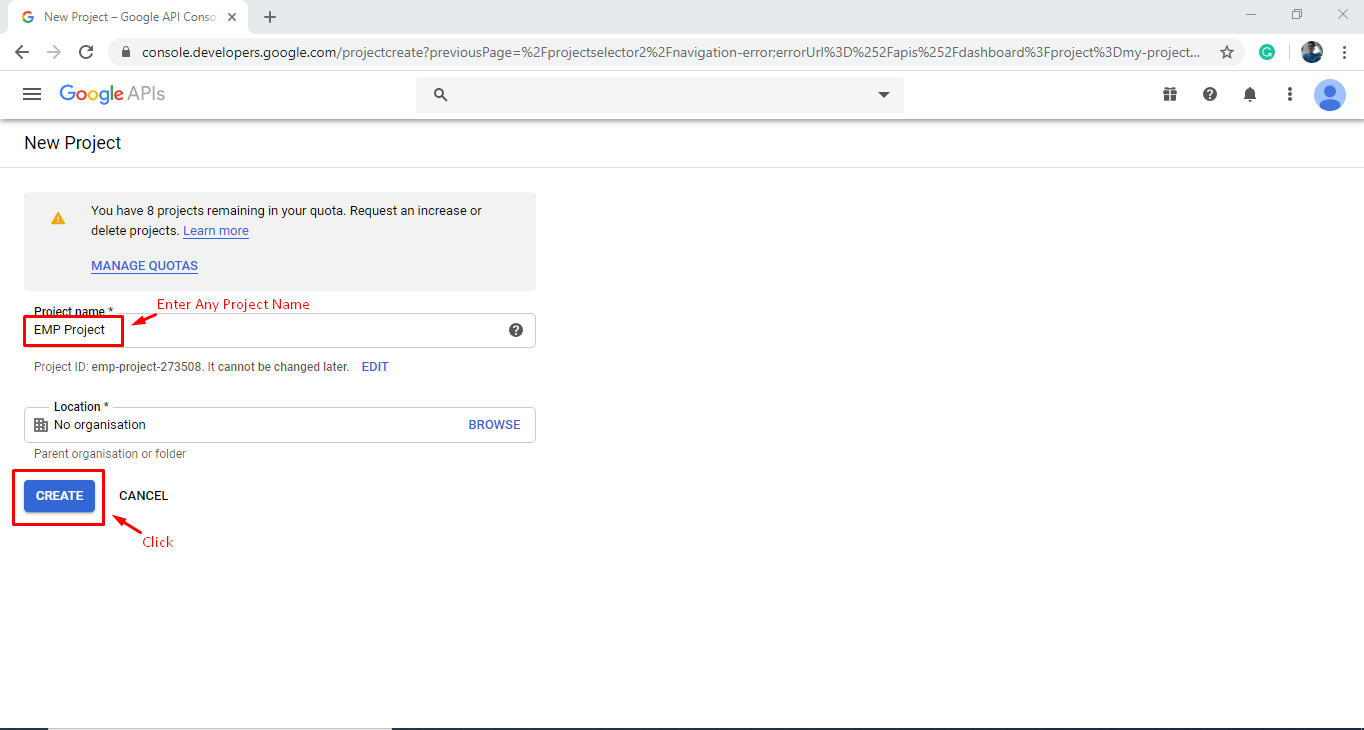1364x730 pixels.
Task: Click the Grammarly extension icon
Action: (x=1267, y=51)
